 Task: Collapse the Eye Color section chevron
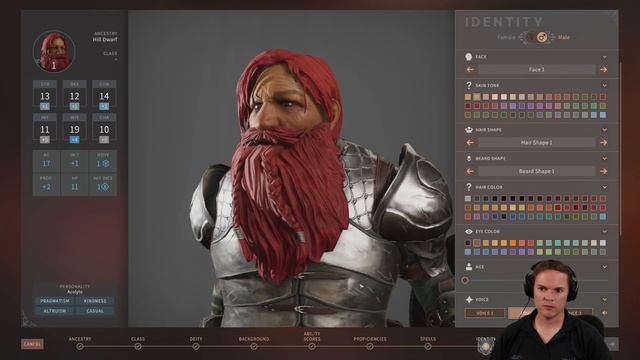click(x=604, y=231)
